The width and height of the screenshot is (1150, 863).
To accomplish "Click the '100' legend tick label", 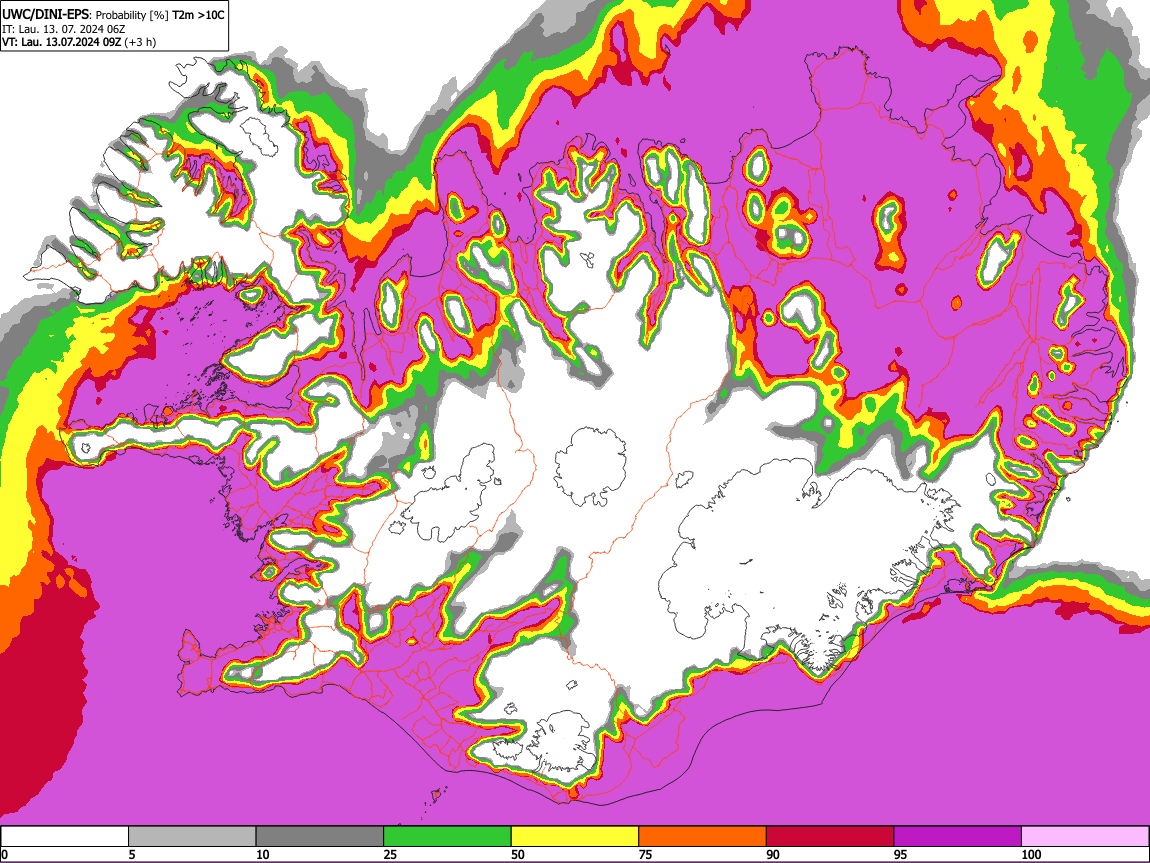I will click(x=1031, y=854).
